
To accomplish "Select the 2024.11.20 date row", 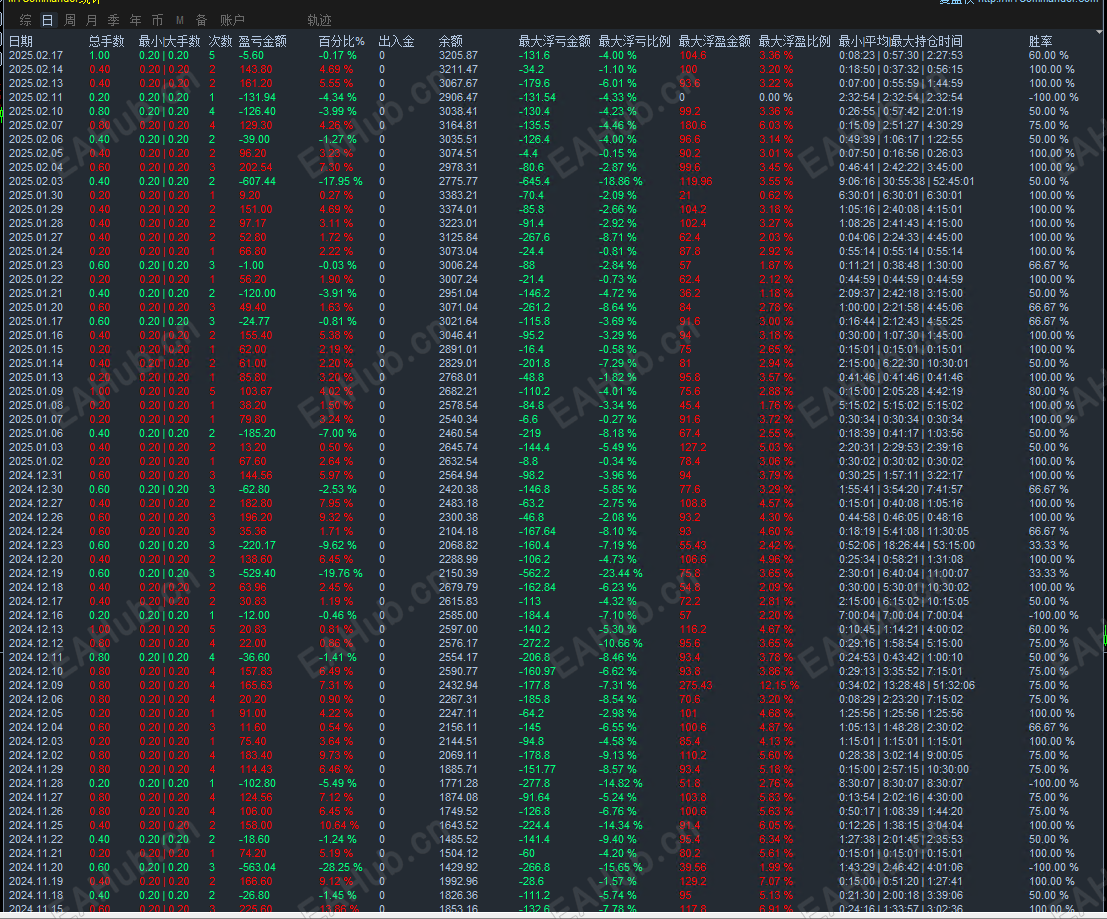I will click(35, 867).
